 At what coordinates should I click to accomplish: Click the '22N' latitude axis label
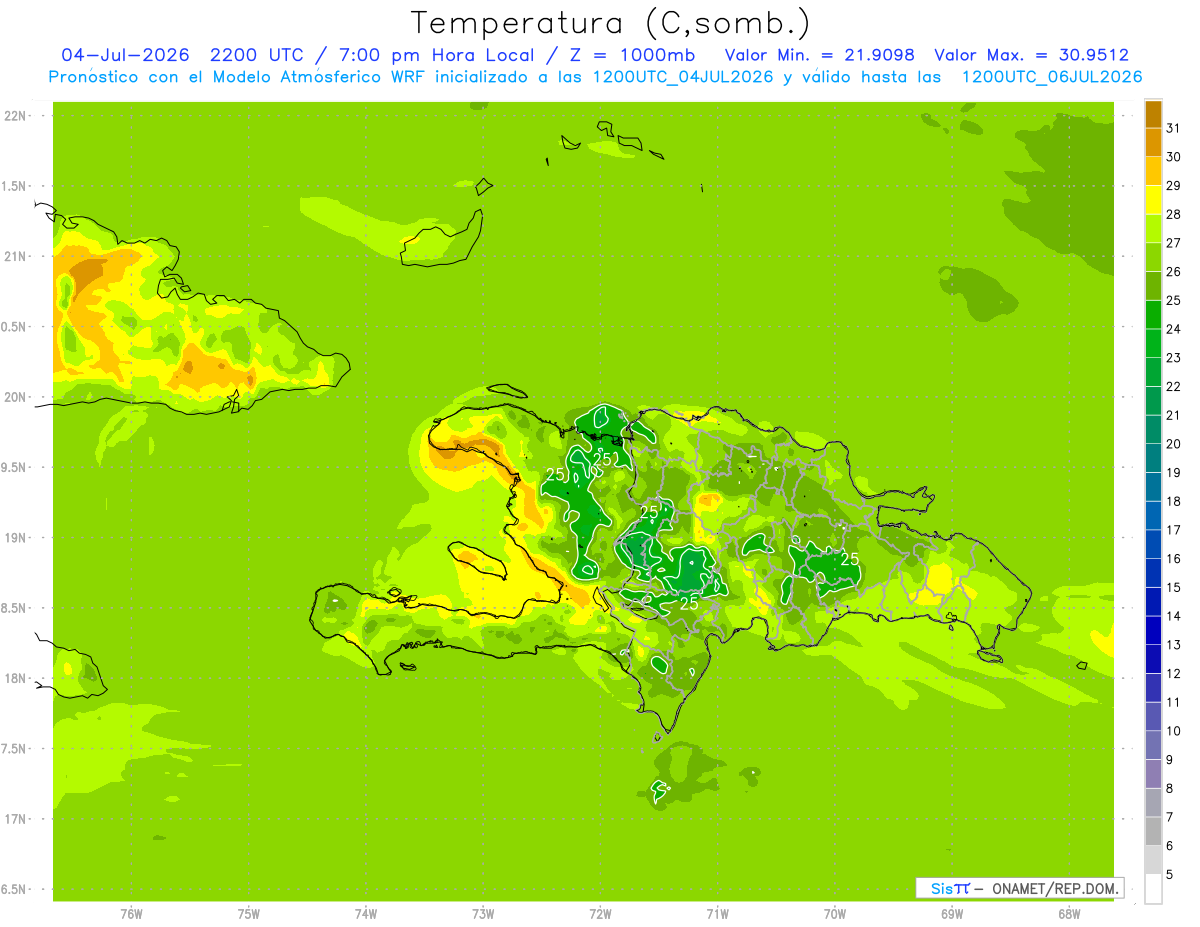pos(14,116)
